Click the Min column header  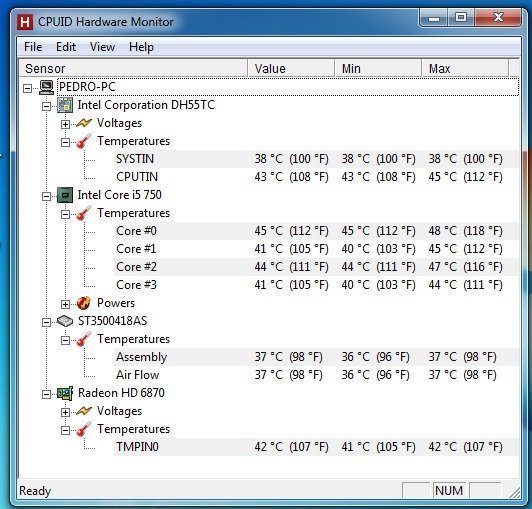(378, 69)
